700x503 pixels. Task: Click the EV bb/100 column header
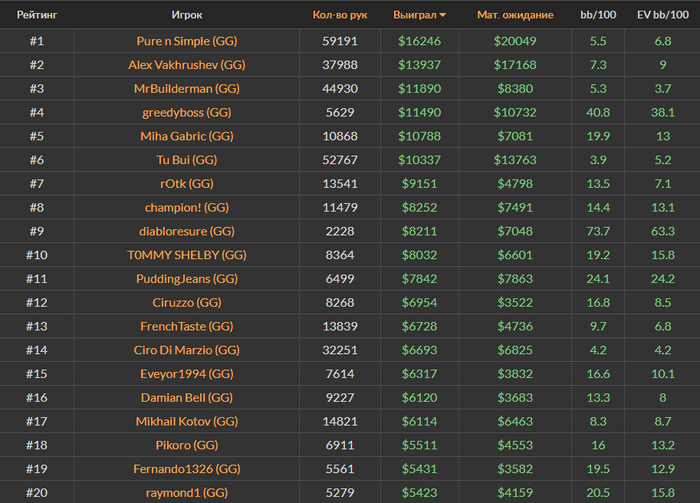(x=663, y=16)
